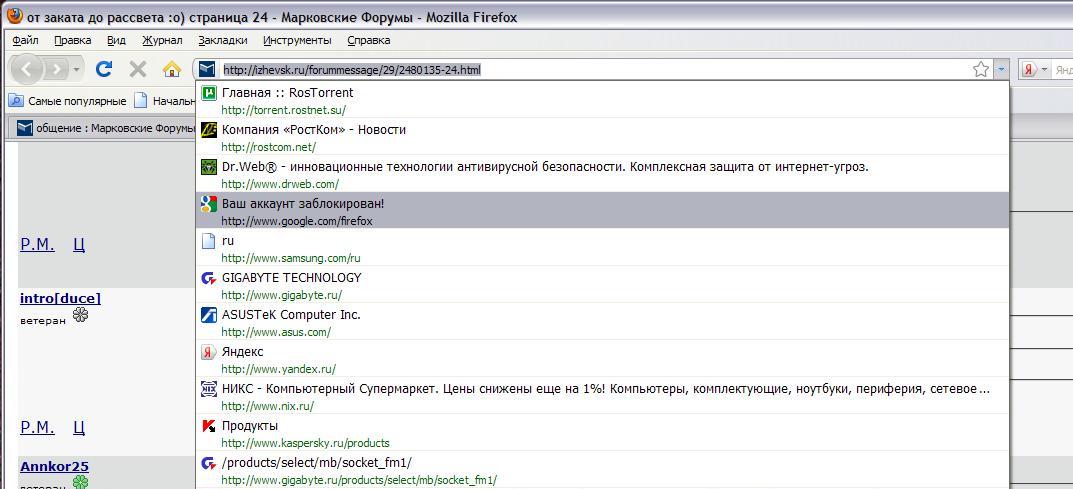Image resolution: width=1073 pixels, height=489 pixels.
Task: Select the Компания «РостКом» - Новости suggestion
Action: (602, 137)
